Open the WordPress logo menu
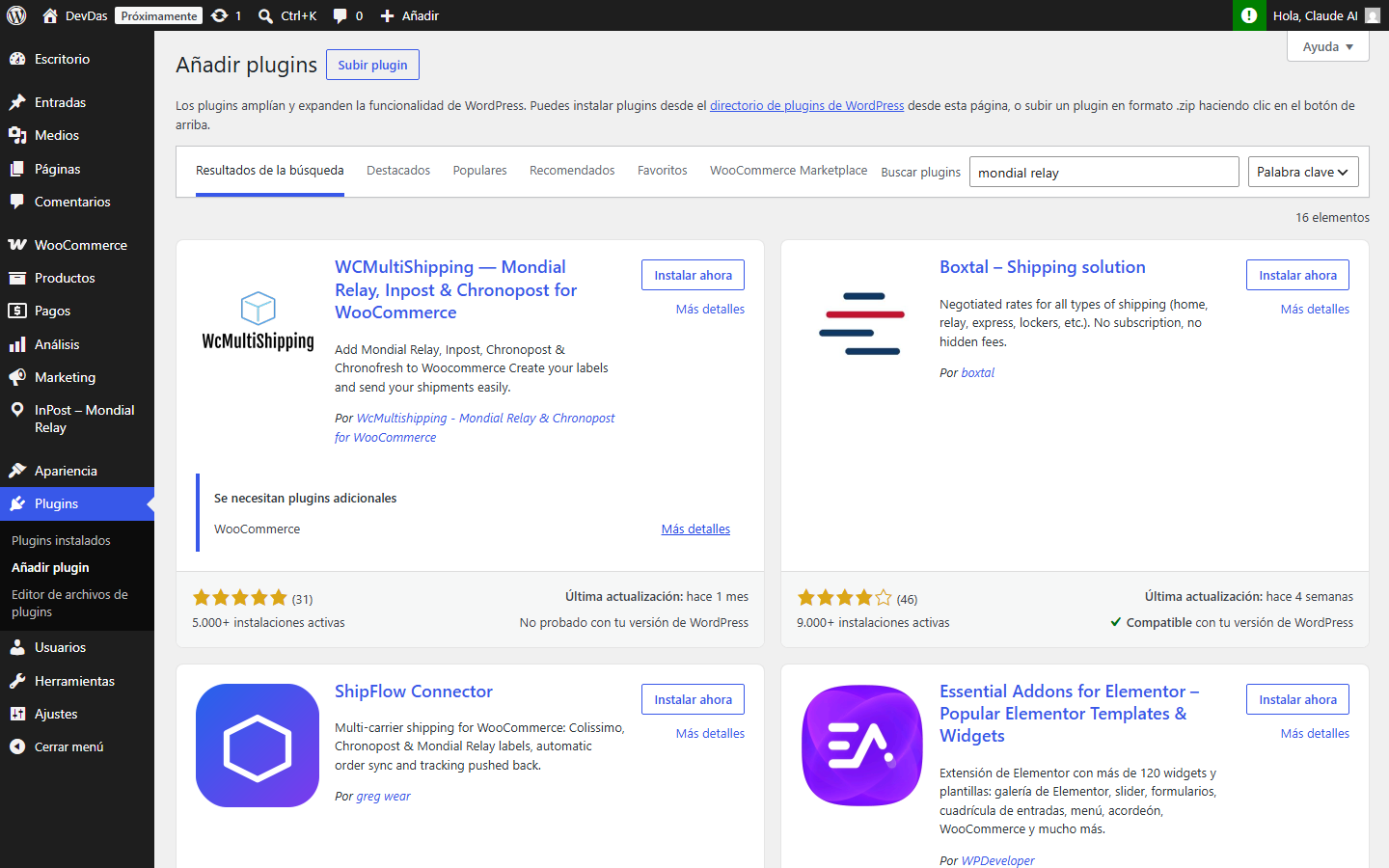The width and height of the screenshot is (1389, 868). click(x=16, y=15)
